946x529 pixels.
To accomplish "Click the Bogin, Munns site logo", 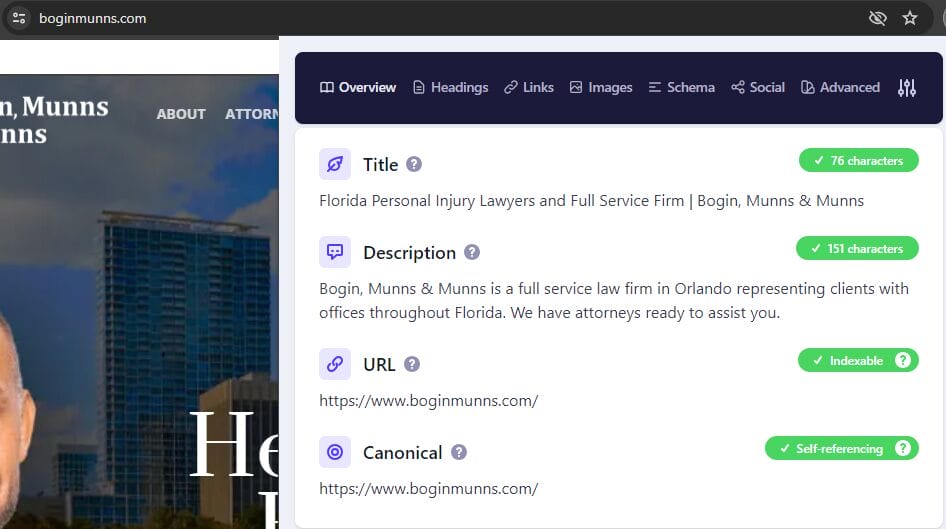I will pyautogui.click(x=54, y=120).
